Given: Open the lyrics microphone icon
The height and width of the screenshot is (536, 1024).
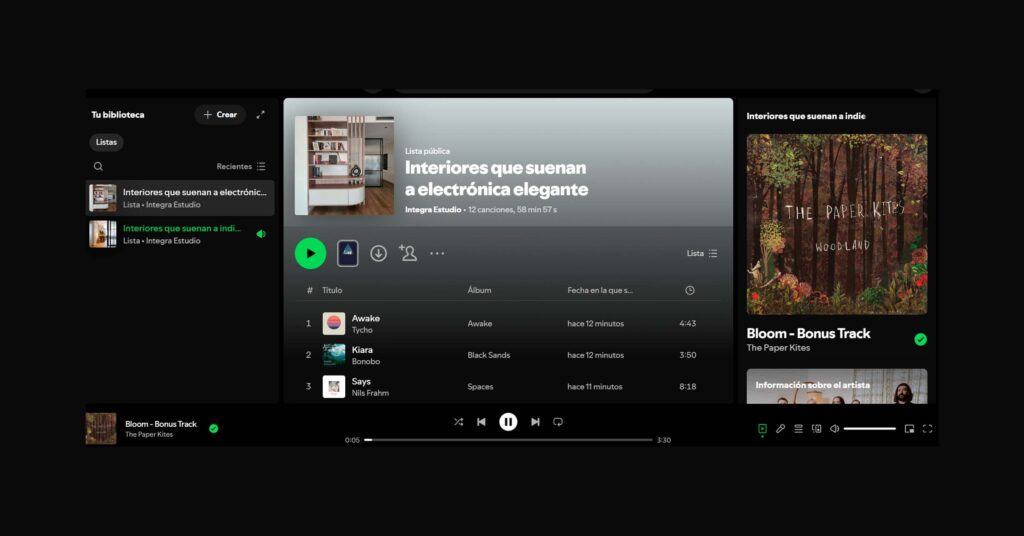Looking at the screenshot, I should coord(780,428).
